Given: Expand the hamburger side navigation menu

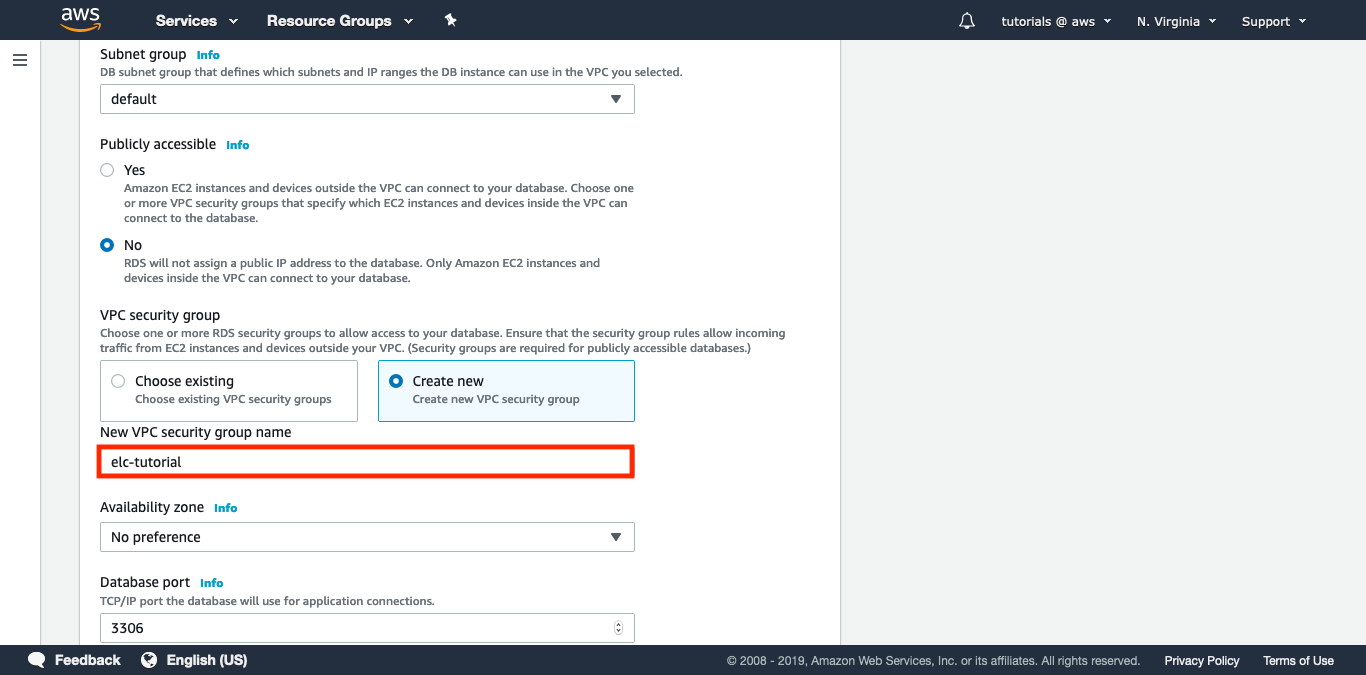Looking at the screenshot, I should 20,60.
